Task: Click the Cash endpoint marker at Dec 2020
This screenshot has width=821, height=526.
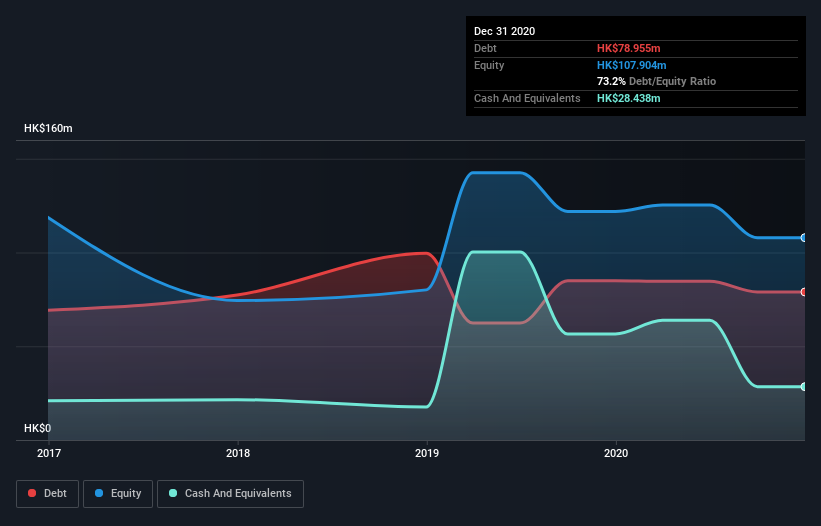Action: pyautogui.click(x=804, y=387)
